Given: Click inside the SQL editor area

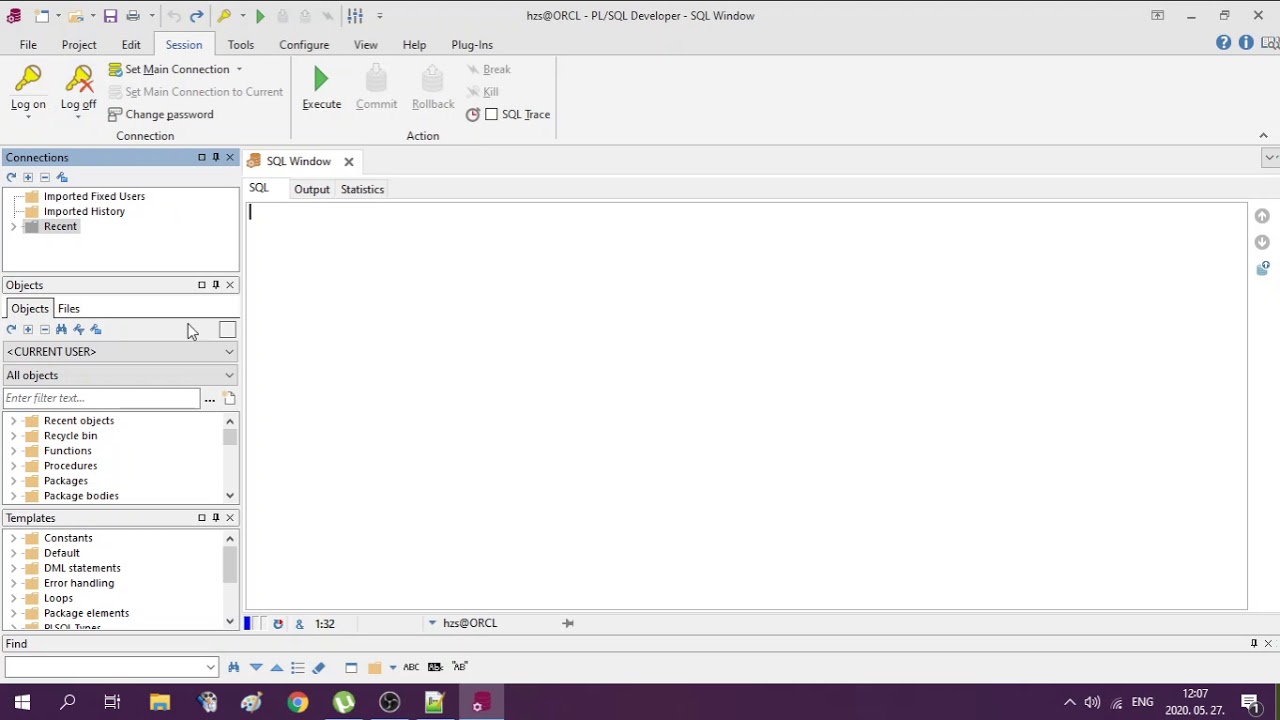Looking at the screenshot, I should [x=747, y=405].
